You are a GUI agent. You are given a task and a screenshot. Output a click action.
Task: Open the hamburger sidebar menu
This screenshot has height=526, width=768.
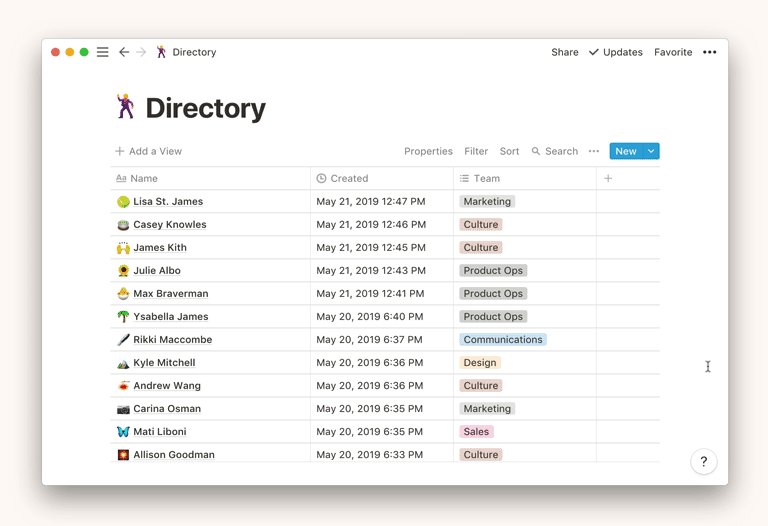tap(103, 52)
